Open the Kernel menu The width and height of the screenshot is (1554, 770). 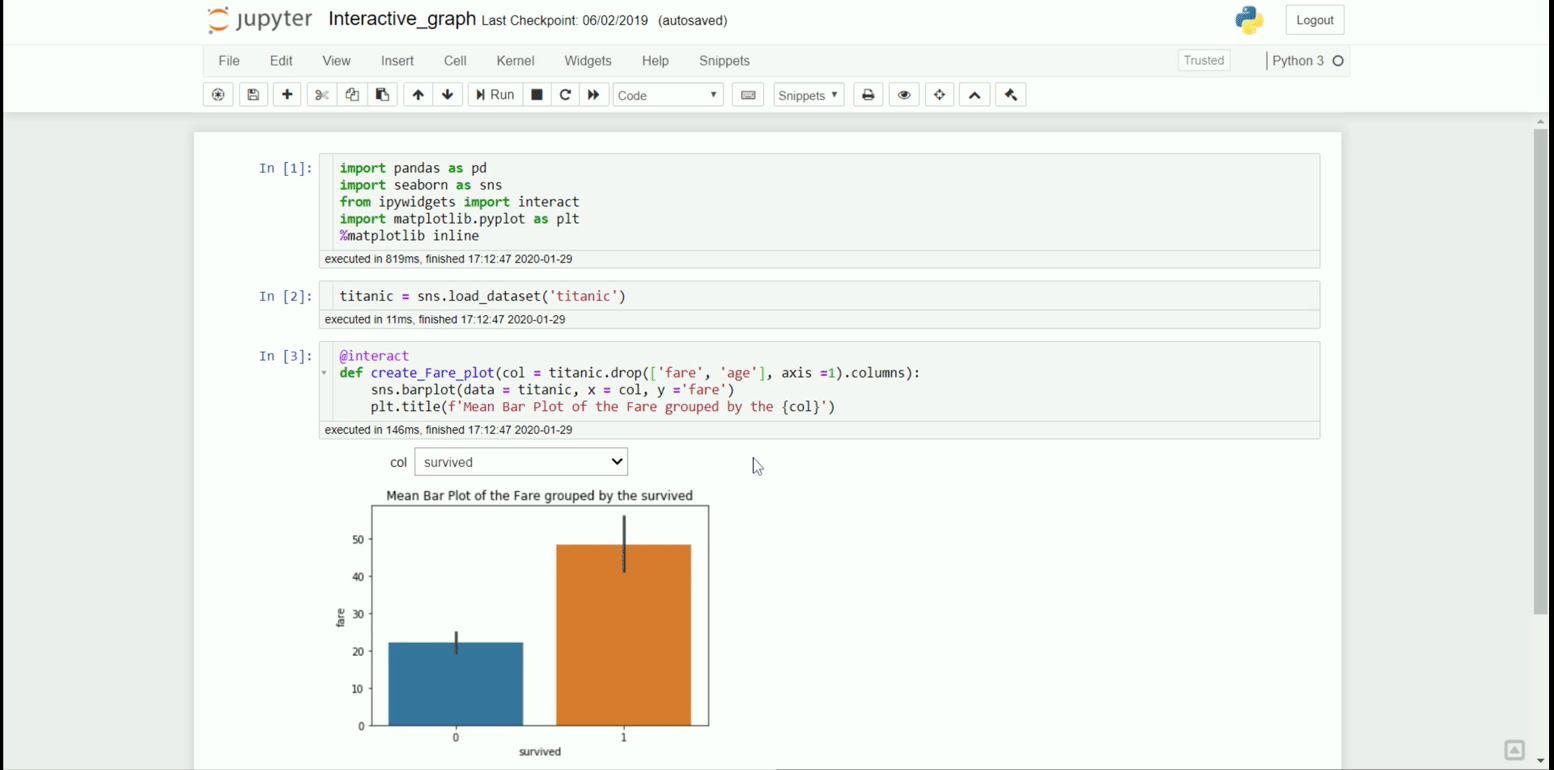(515, 61)
